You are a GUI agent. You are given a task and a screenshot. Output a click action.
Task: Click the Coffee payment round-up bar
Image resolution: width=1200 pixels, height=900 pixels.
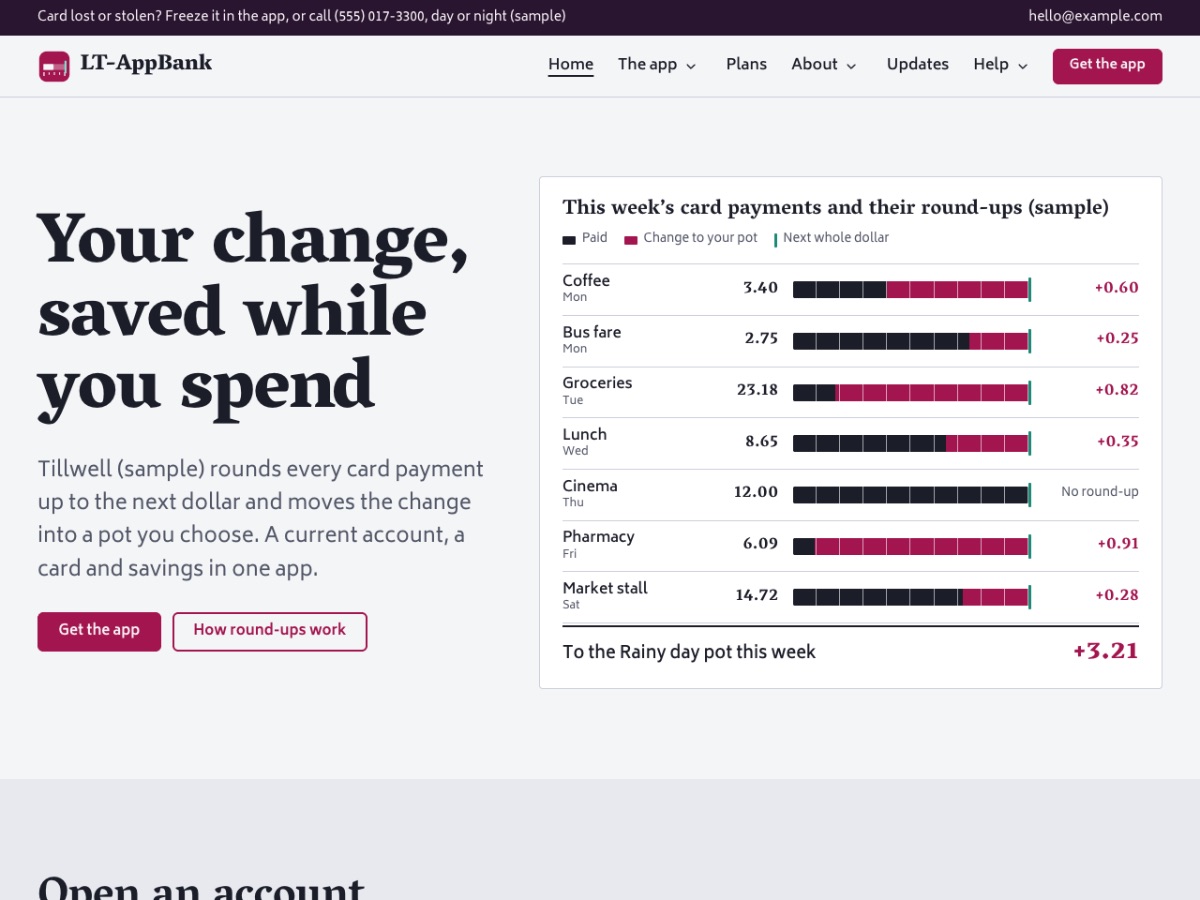[911, 290]
